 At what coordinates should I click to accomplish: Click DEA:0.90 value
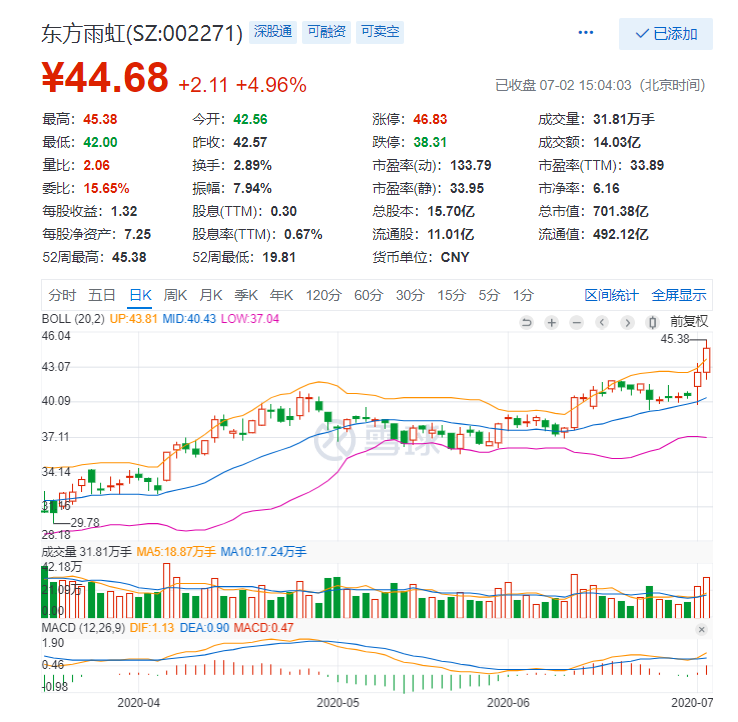pyautogui.click(x=204, y=628)
